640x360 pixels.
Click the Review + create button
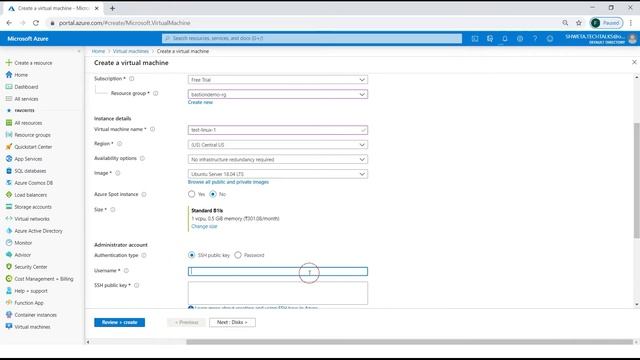click(x=119, y=322)
